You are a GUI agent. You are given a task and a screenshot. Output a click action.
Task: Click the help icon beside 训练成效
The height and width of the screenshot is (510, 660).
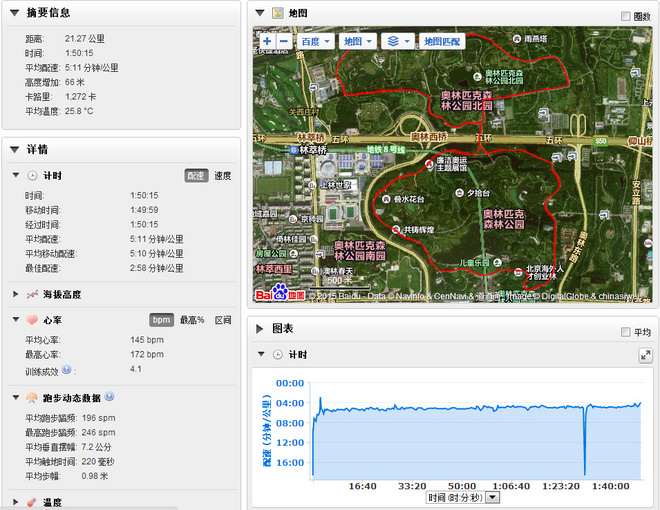(66, 370)
